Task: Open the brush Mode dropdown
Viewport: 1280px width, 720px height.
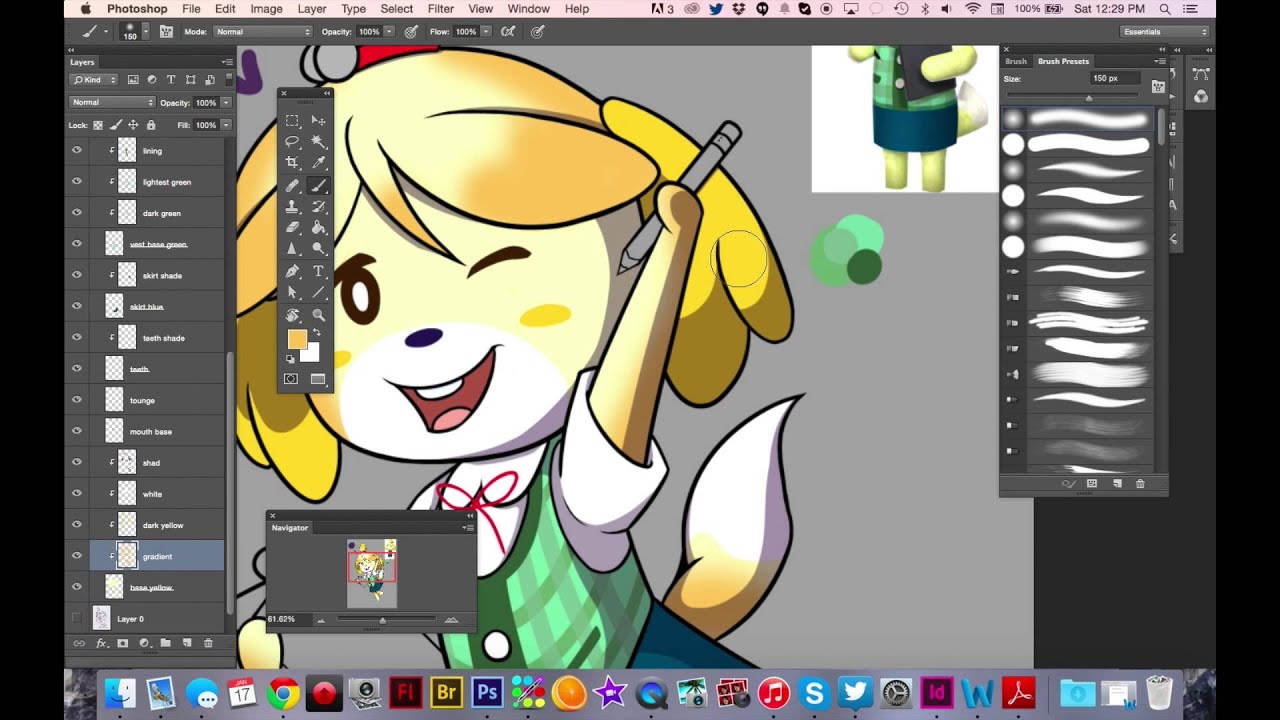Action: [263, 31]
